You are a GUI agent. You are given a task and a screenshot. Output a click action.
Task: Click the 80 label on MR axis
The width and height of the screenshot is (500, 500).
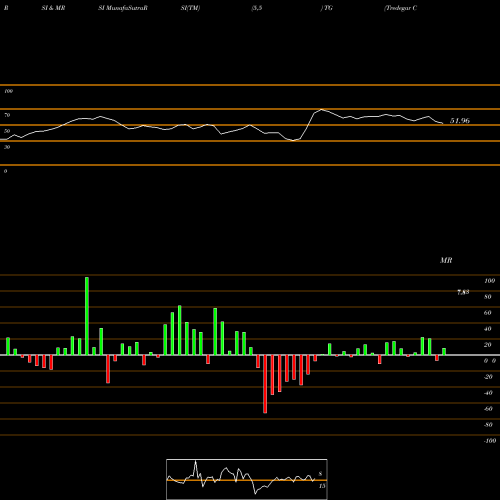pos(488,297)
